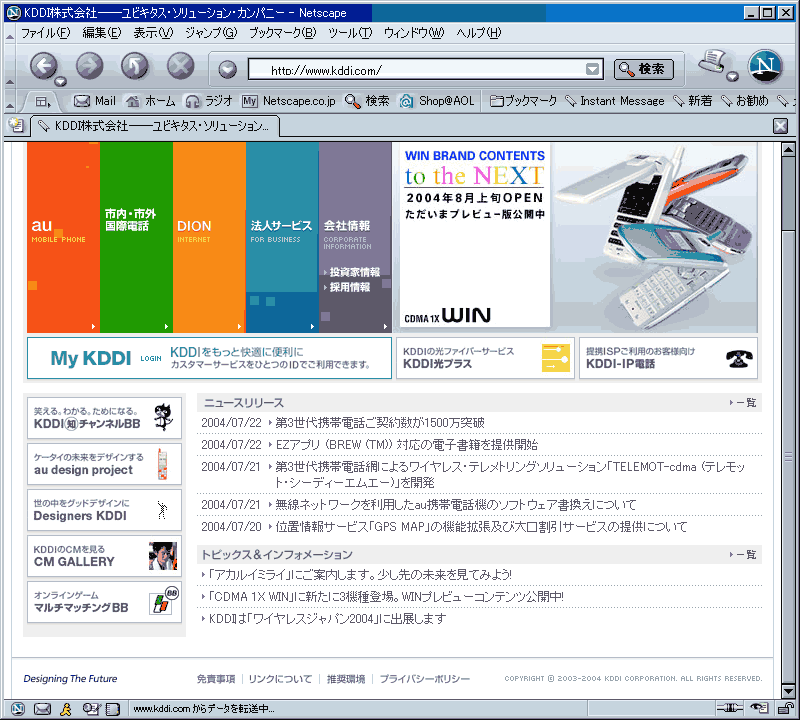The width and height of the screenshot is (800, 720).
Task: Click the Instant Message toolbar bookmark
Action: 615,101
